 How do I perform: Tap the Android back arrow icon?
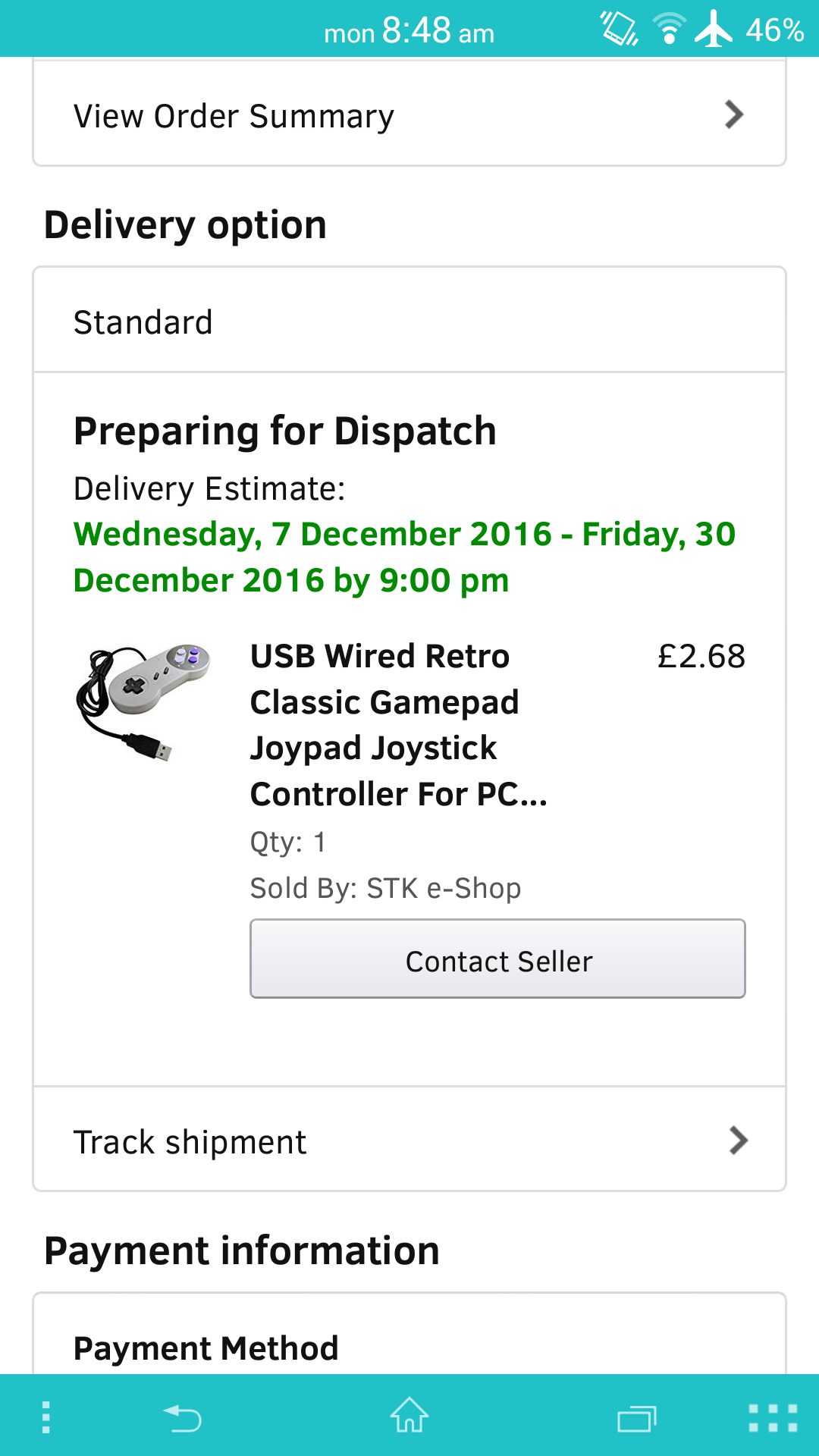[183, 1417]
